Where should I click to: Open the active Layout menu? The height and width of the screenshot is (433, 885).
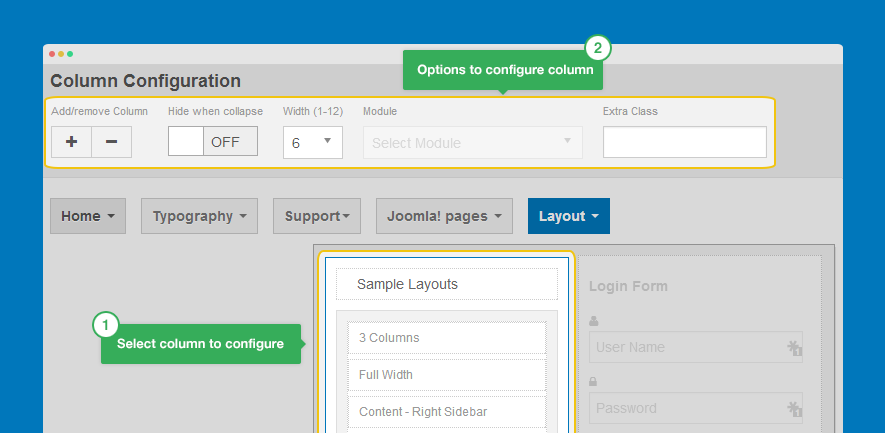pyautogui.click(x=568, y=216)
